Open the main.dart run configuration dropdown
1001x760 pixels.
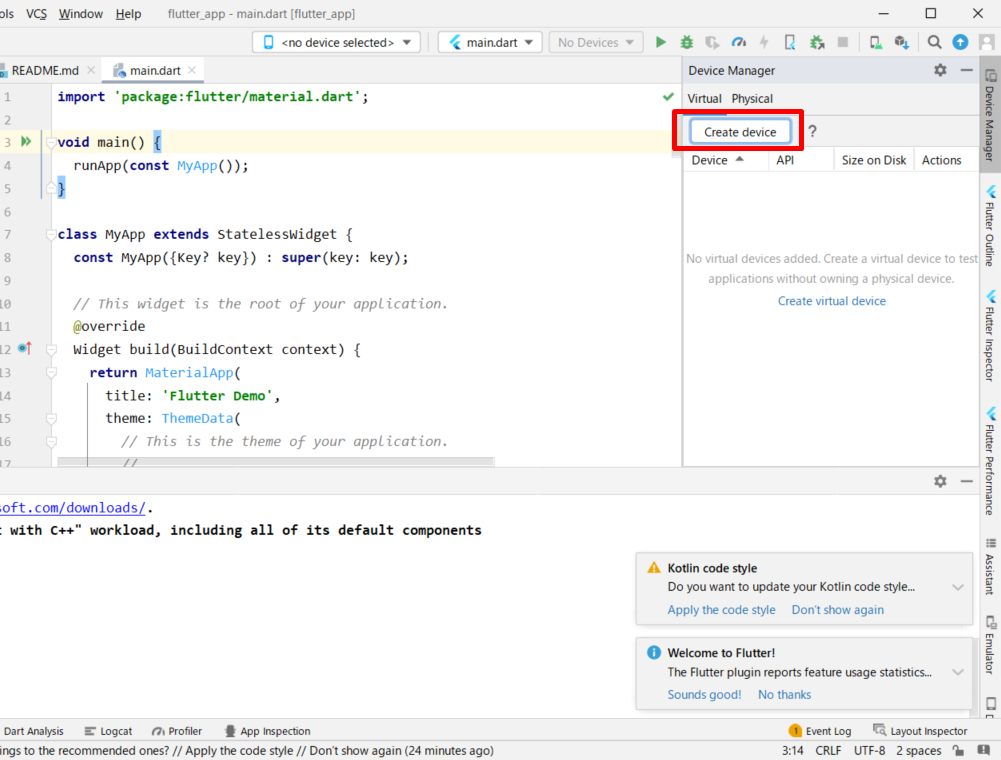[x=490, y=42]
